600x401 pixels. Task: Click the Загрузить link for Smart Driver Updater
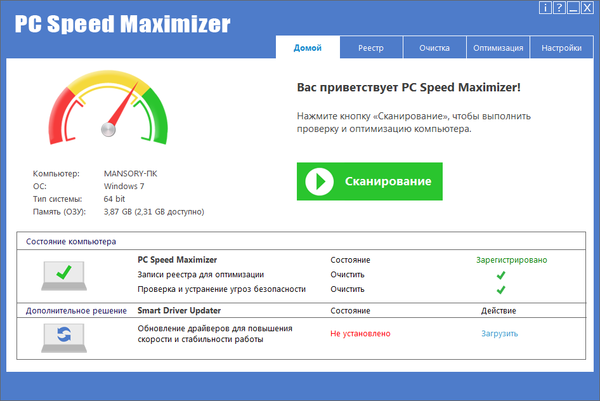coord(499,334)
